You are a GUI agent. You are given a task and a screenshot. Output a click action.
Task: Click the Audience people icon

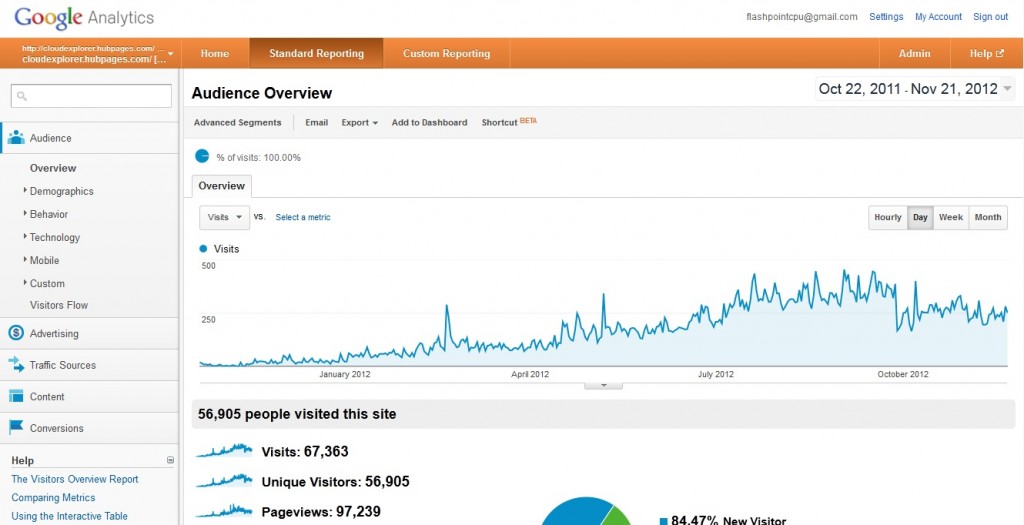click(x=16, y=138)
